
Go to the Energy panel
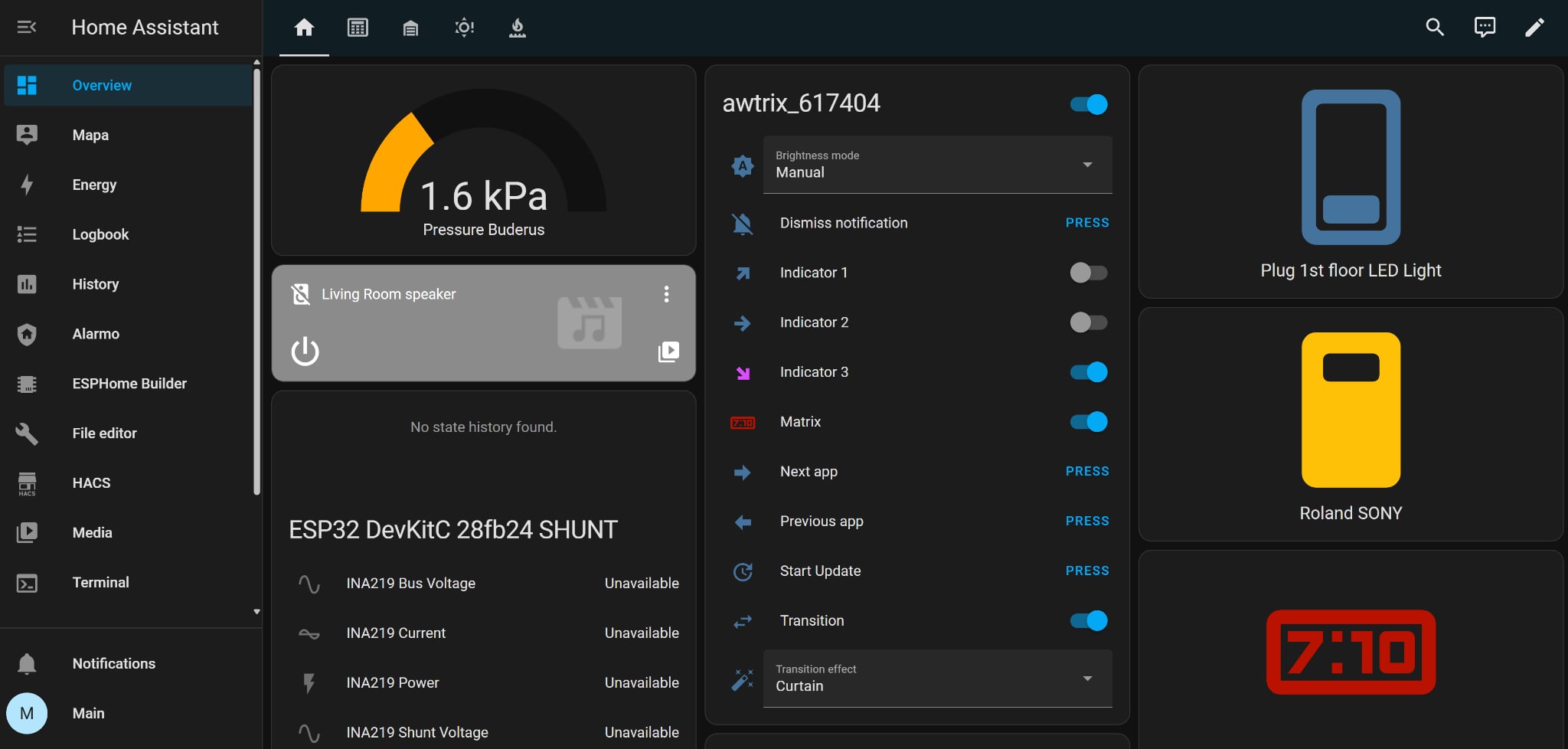coord(128,185)
